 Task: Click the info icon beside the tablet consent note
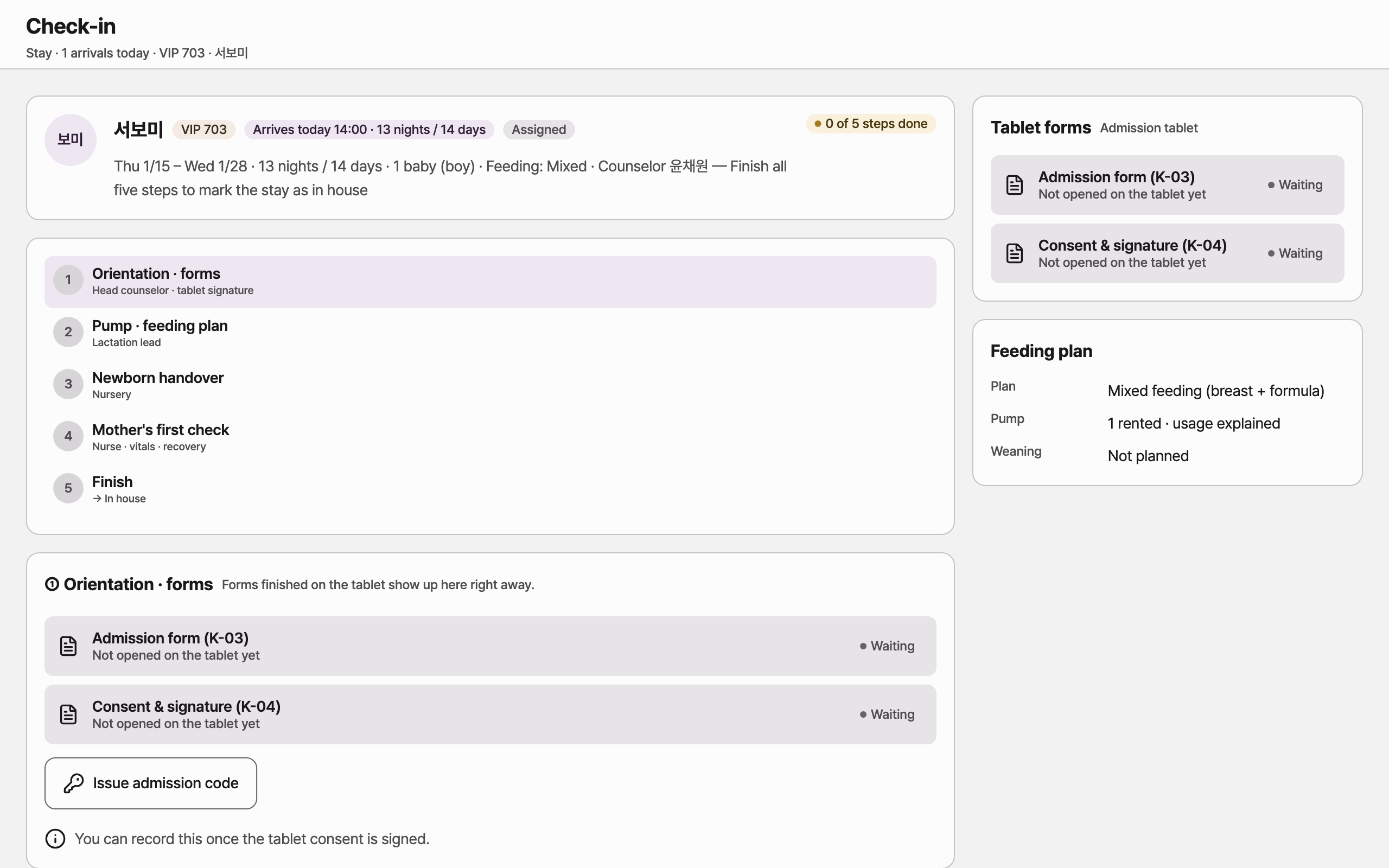click(55, 839)
